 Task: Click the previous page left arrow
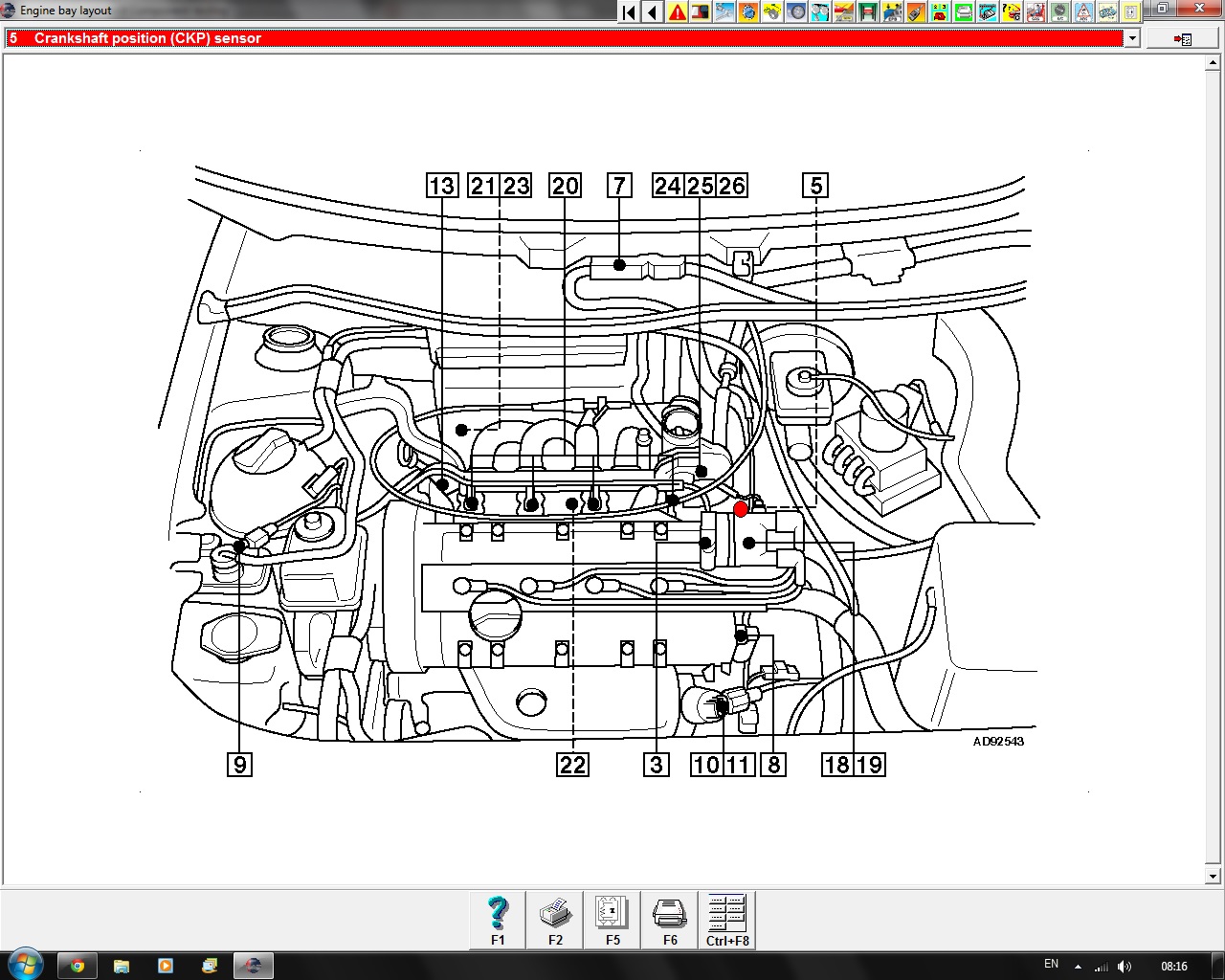click(x=653, y=12)
